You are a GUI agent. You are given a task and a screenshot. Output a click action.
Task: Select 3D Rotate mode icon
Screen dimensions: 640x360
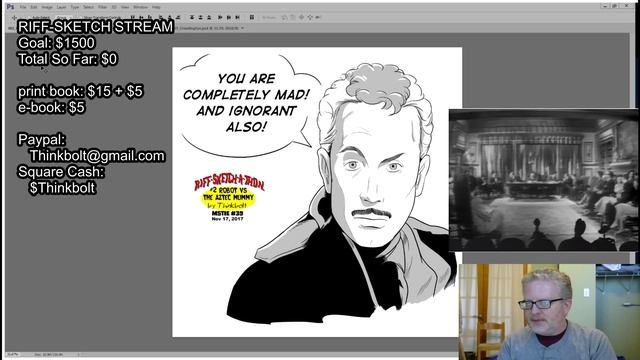click(284, 18)
